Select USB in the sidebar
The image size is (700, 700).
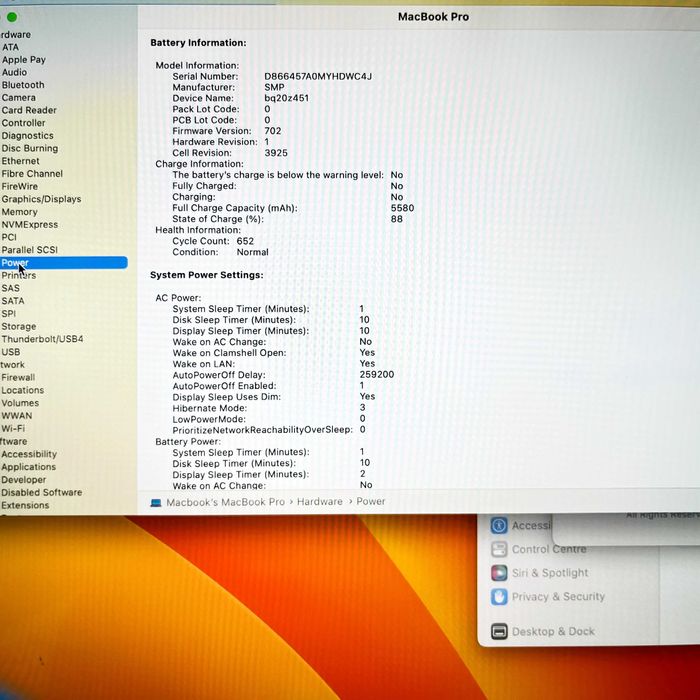pyautogui.click(x=11, y=352)
